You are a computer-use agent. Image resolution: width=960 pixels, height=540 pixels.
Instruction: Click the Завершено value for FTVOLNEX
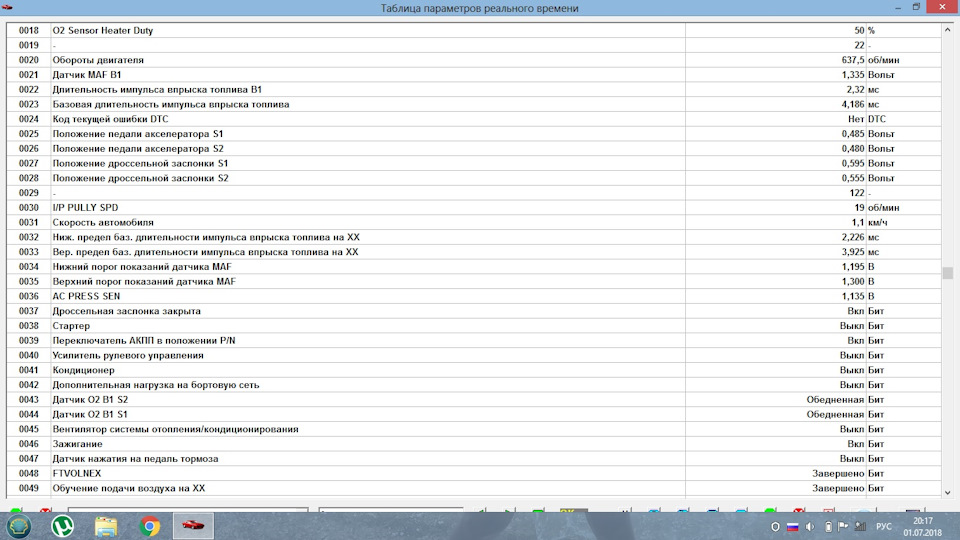click(x=838, y=473)
